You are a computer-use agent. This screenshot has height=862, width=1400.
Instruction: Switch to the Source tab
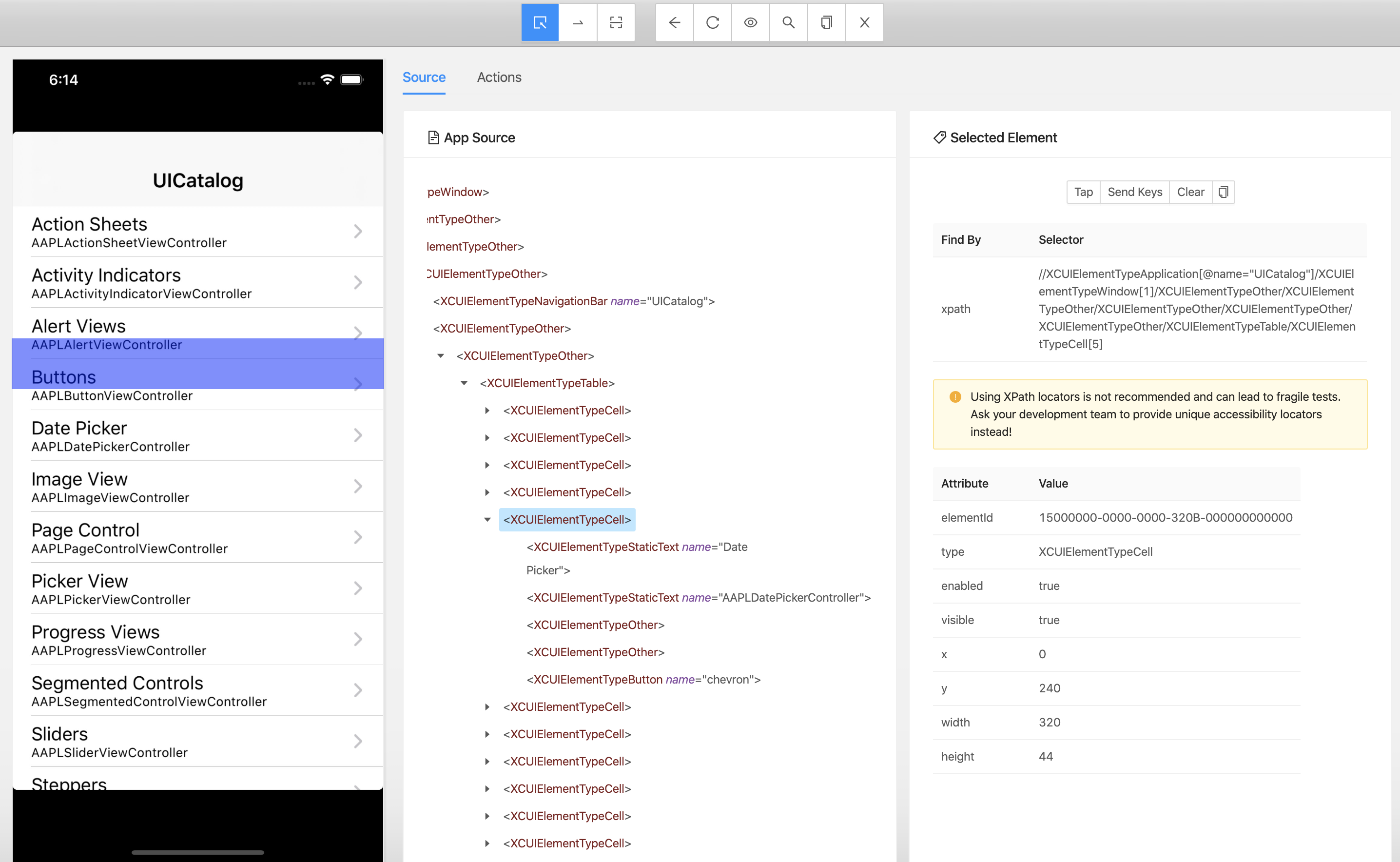(424, 77)
